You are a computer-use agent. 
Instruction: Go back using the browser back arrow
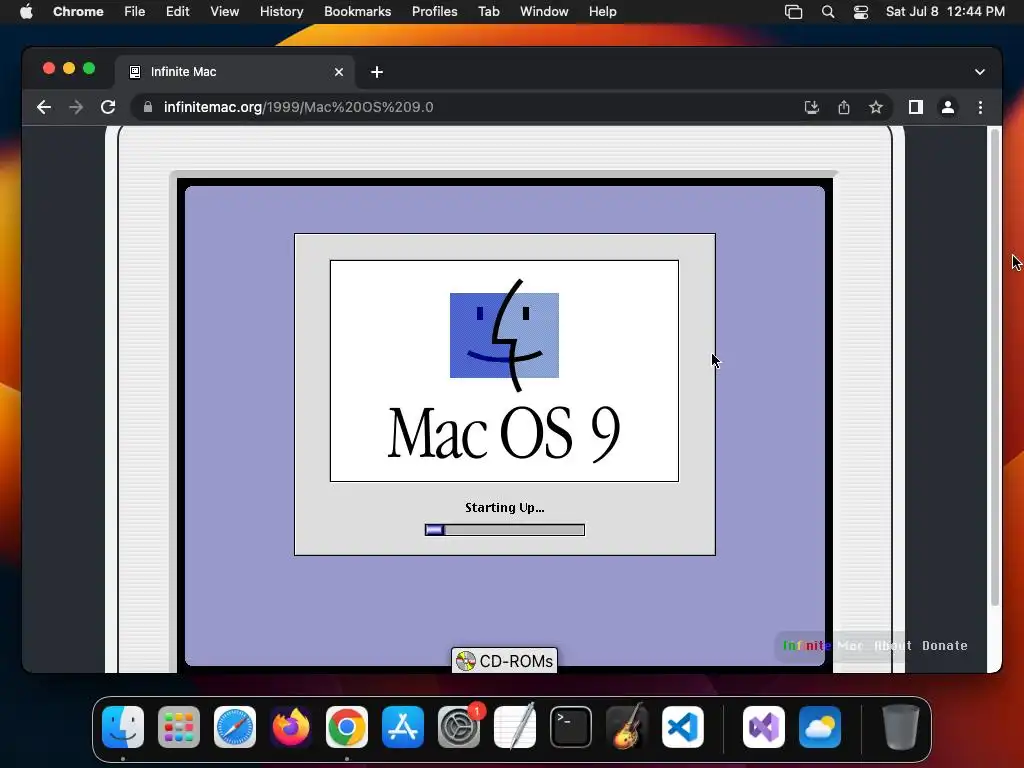point(44,107)
